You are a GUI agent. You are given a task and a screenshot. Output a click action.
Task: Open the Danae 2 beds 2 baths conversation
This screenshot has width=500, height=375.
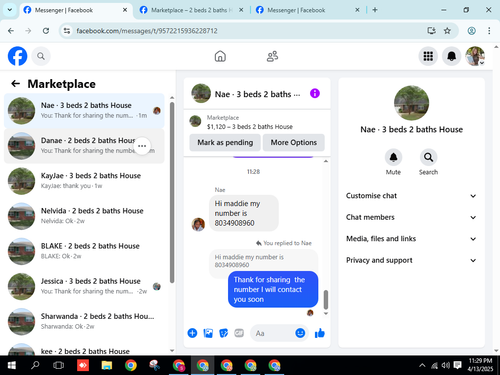tap(84, 146)
